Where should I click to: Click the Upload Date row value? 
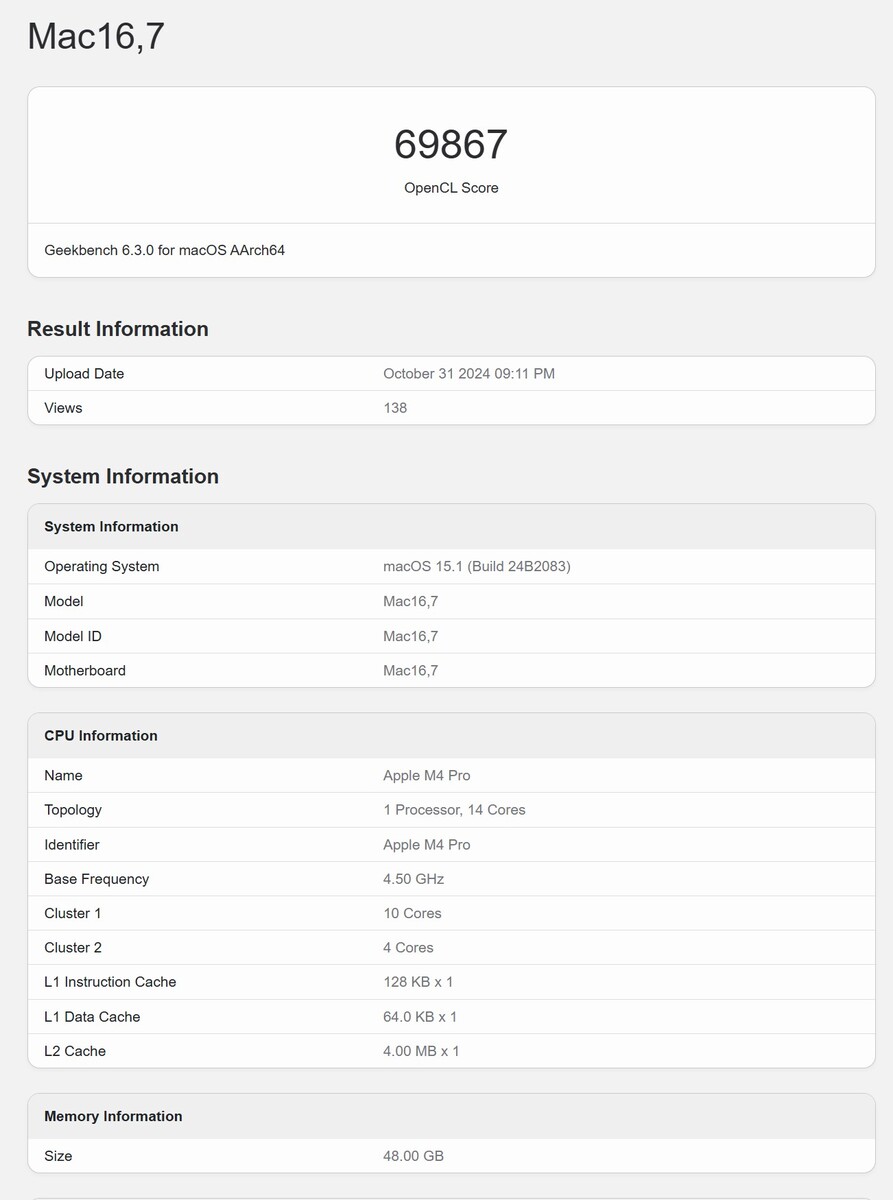click(468, 374)
